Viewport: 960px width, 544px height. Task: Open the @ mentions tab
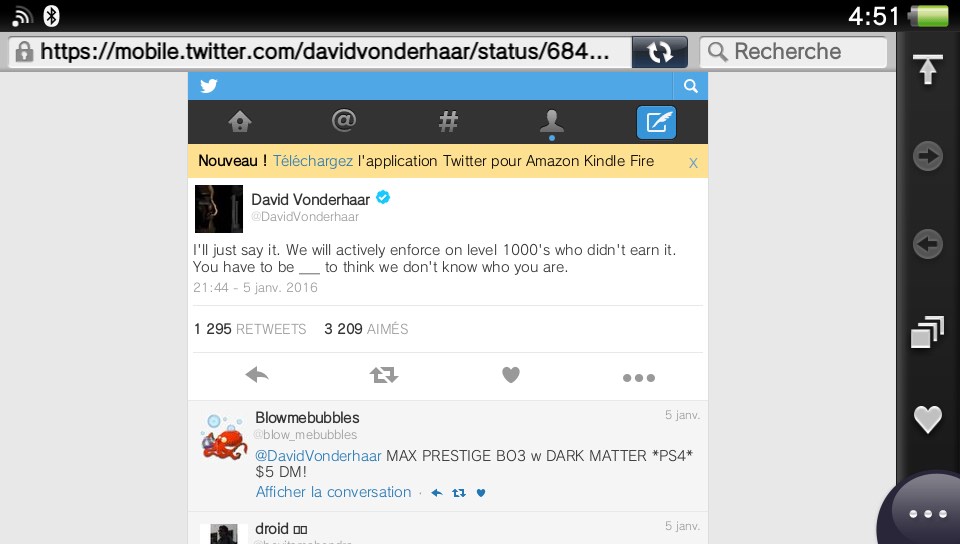point(344,121)
